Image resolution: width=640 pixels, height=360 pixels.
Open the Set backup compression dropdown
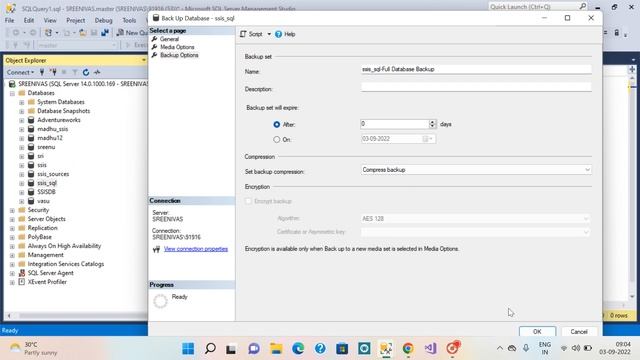[x=476, y=170]
